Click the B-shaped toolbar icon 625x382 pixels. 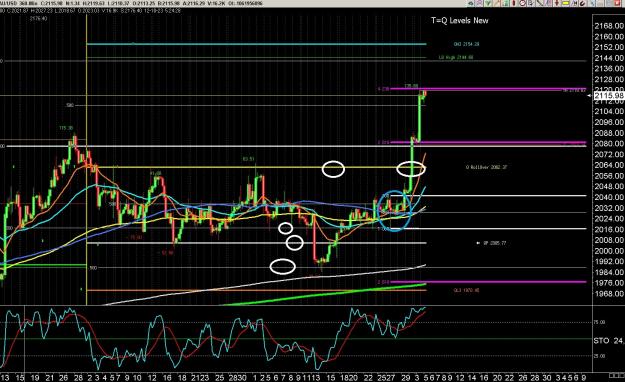[531, 3]
